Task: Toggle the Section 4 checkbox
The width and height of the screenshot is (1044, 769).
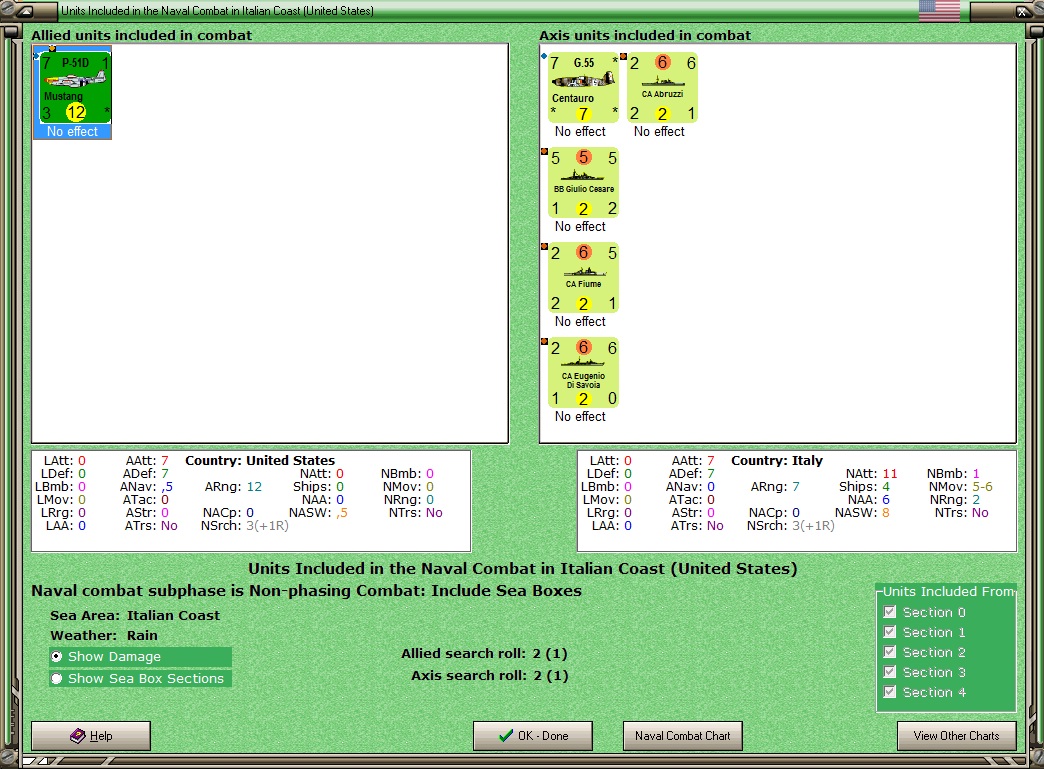Action: point(890,692)
